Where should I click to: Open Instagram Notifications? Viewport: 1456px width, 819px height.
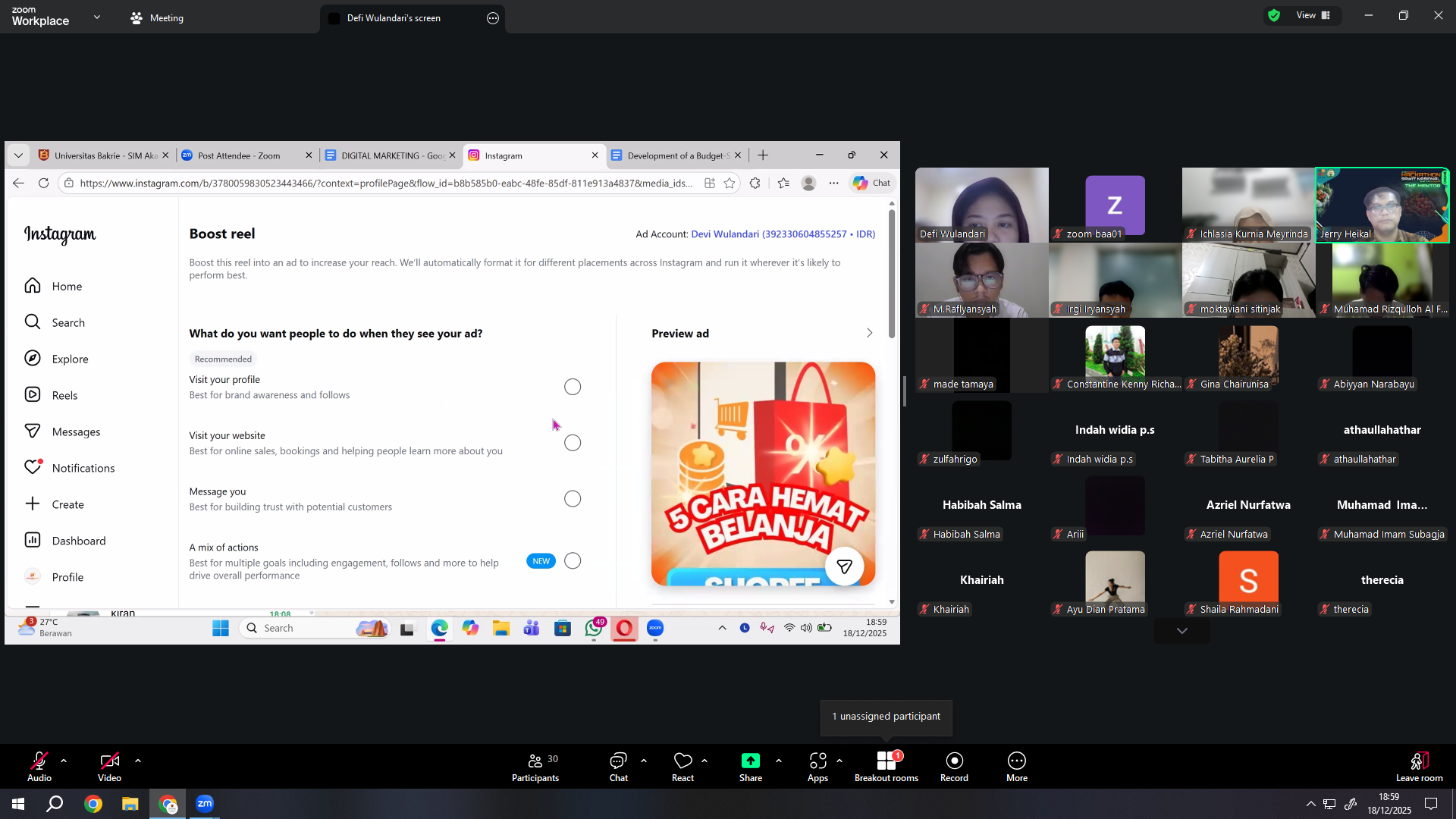tap(70, 468)
